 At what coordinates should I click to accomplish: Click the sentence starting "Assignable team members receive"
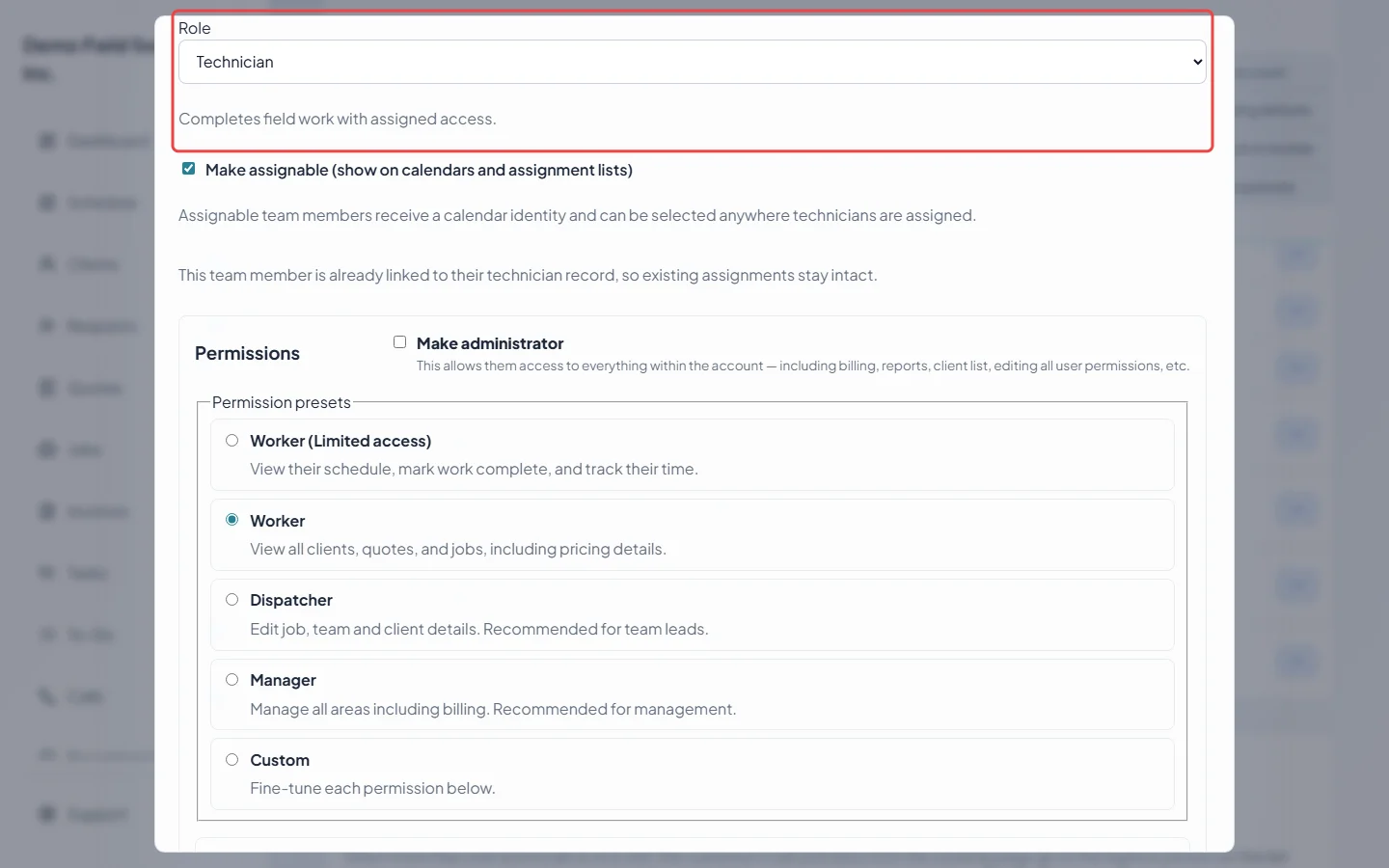[577, 215]
